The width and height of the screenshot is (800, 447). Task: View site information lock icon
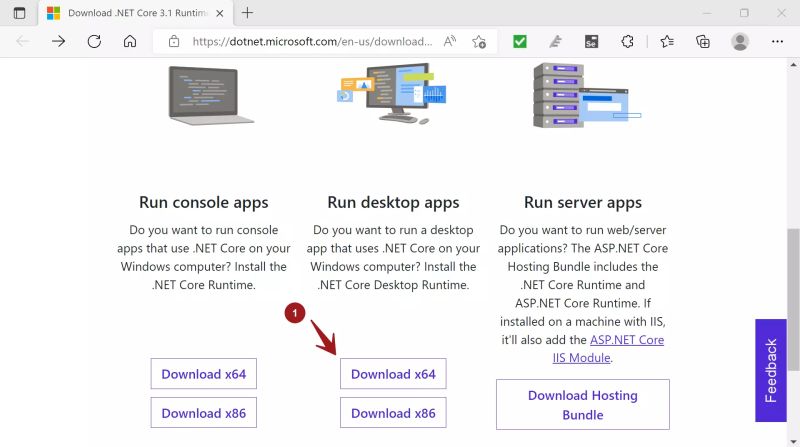click(174, 41)
